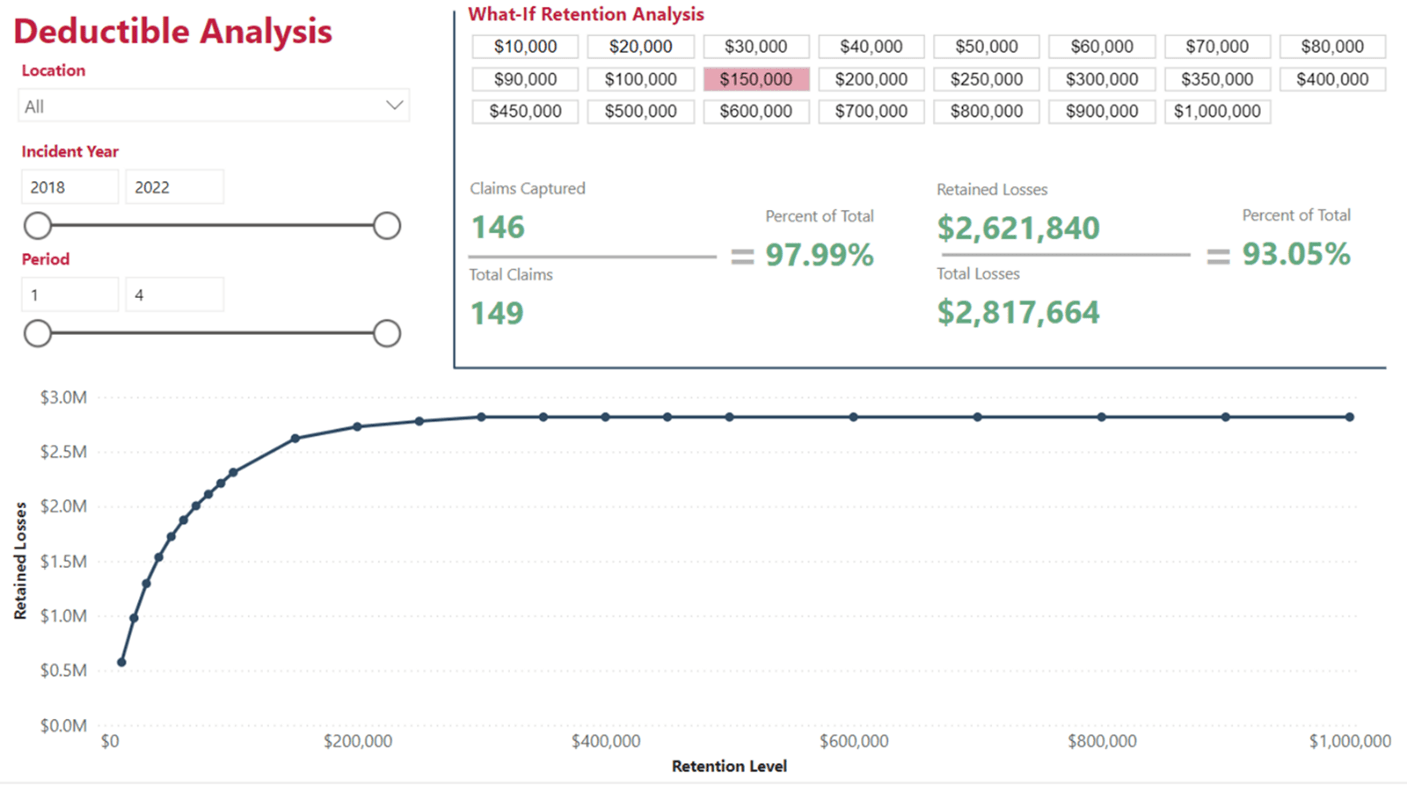The width and height of the screenshot is (1407, 785).
Task: Click the Location dropdown chevron arrow
Action: (396, 104)
